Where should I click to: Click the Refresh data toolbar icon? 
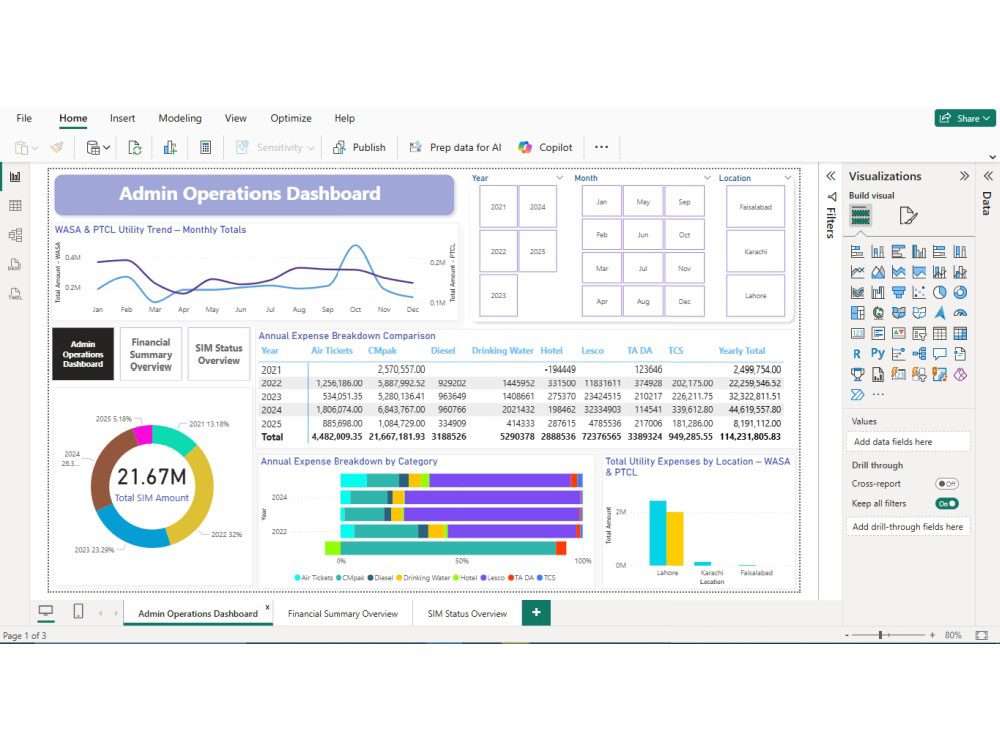coord(135,148)
